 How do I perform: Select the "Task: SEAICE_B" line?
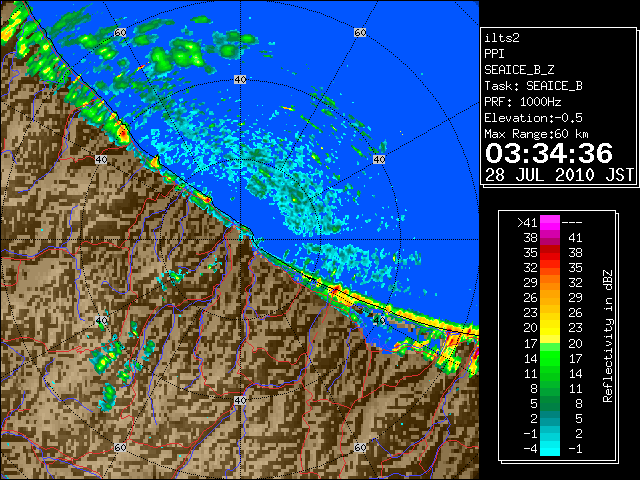pos(533,86)
